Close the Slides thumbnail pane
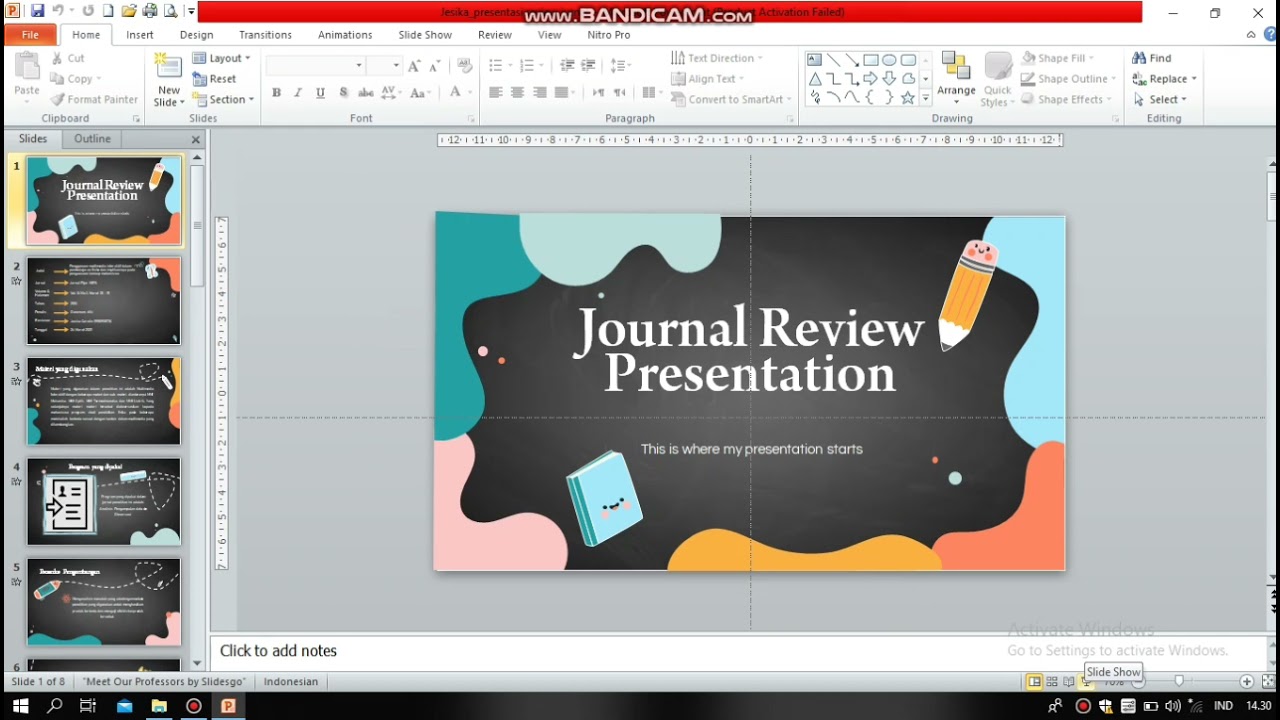The height and width of the screenshot is (720, 1280). (x=196, y=140)
